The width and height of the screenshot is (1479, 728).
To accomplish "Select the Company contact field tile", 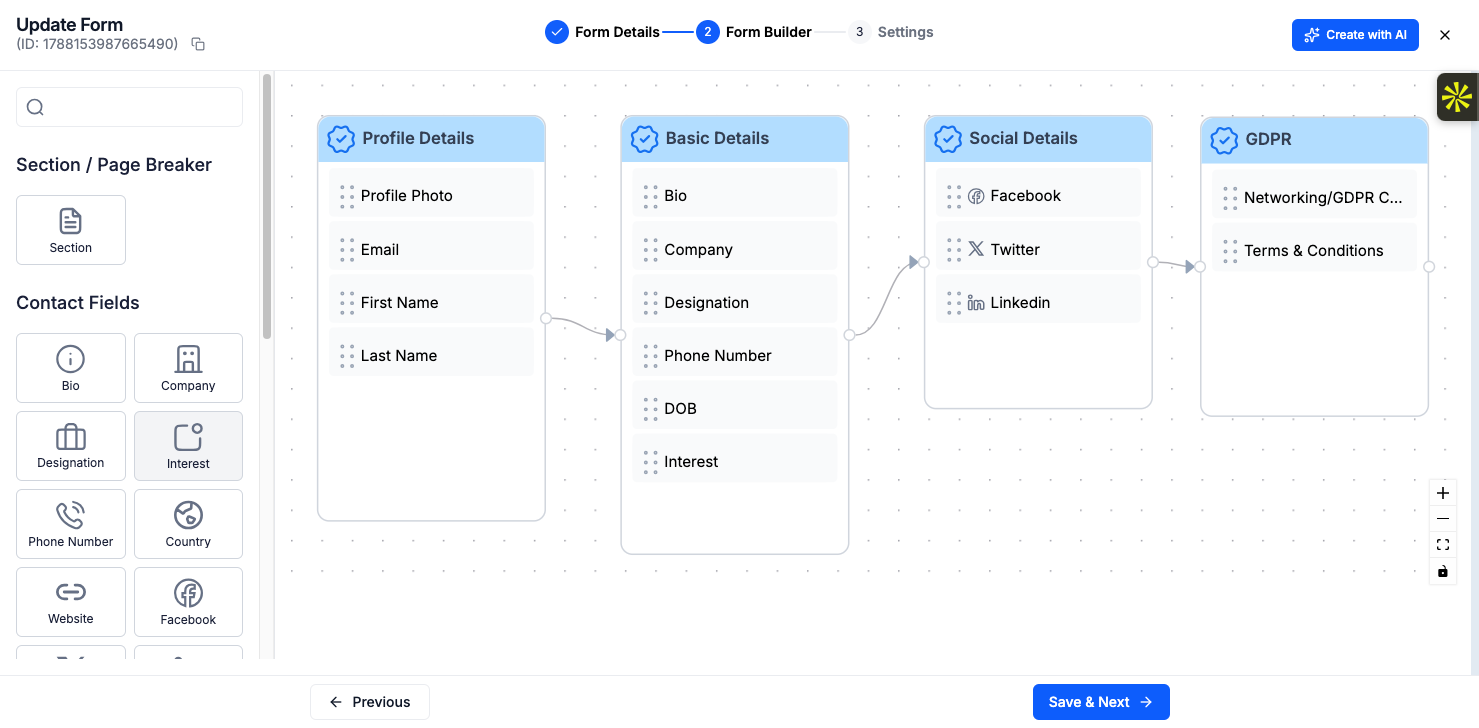I will (188, 368).
